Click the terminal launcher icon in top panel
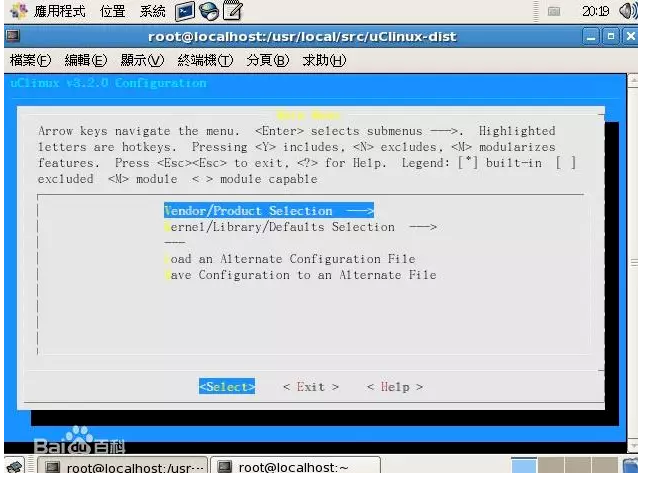This screenshot has width=646, height=482. click(x=185, y=12)
